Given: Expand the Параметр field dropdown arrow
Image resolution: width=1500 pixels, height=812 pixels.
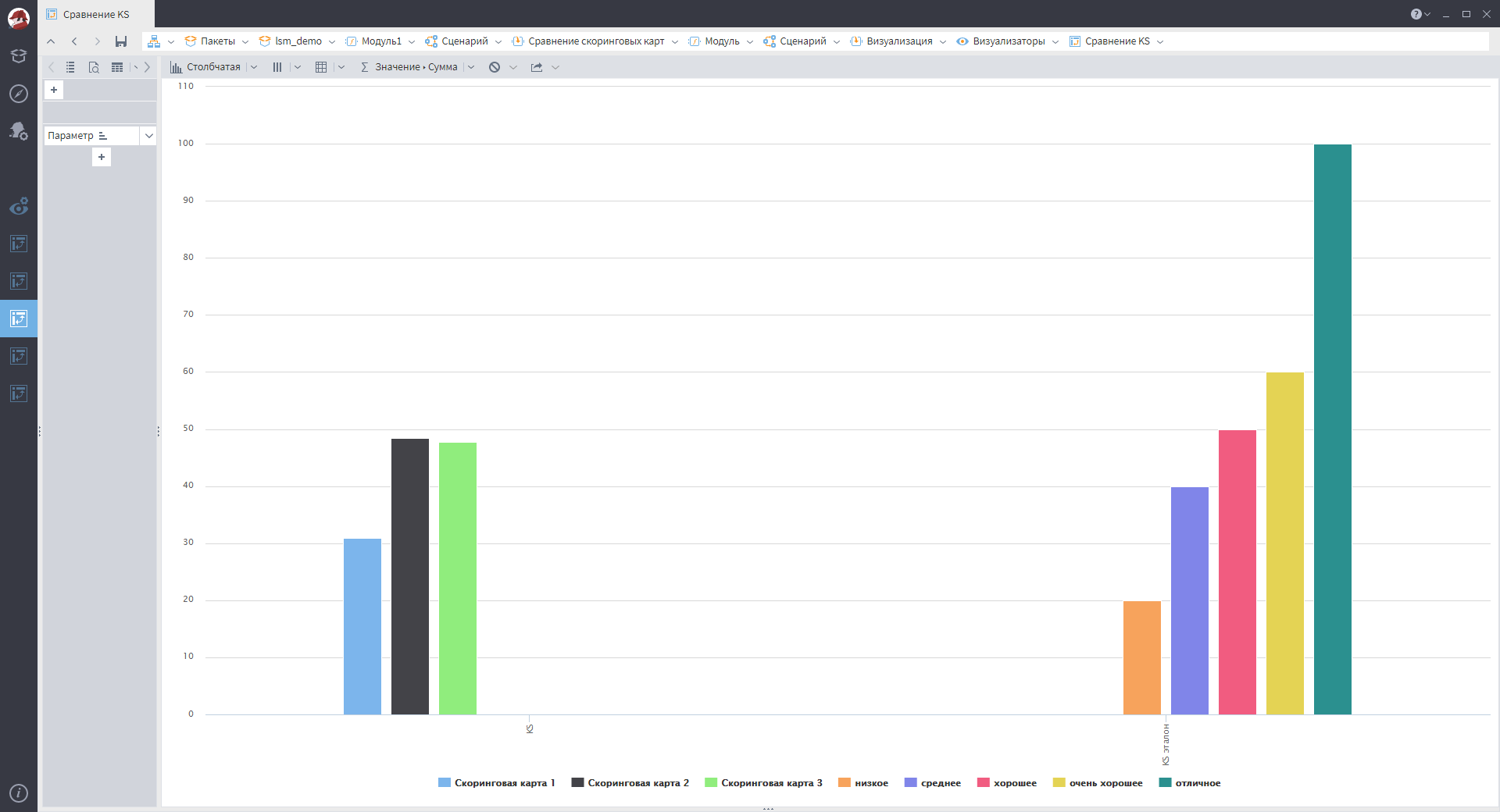Looking at the screenshot, I should (x=148, y=136).
